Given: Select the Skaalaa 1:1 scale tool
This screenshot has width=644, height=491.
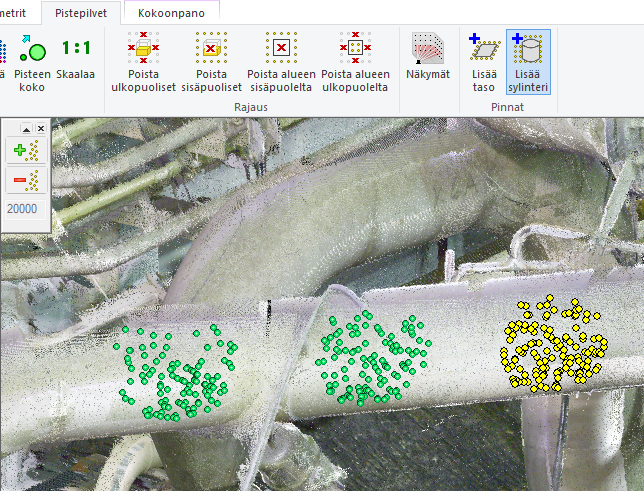Looking at the screenshot, I should (76, 60).
